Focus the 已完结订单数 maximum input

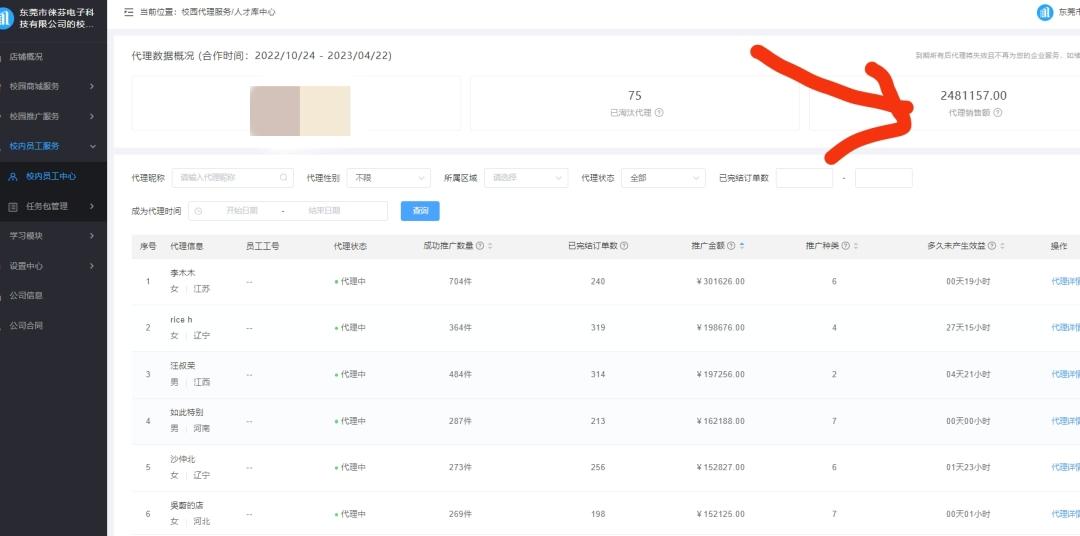884,178
